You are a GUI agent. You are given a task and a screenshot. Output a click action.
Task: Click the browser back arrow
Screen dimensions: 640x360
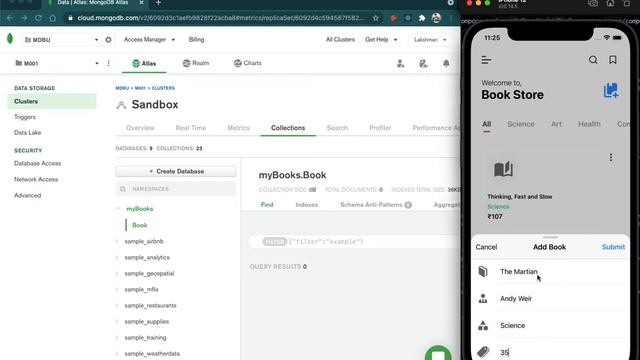[x=10, y=18]
